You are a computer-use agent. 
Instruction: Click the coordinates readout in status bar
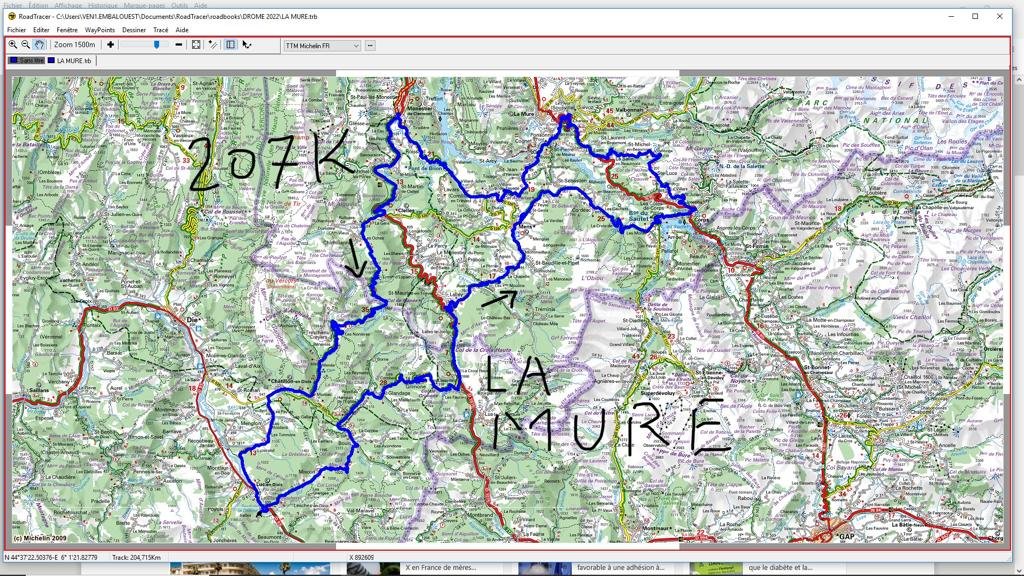tap(51, 558)
